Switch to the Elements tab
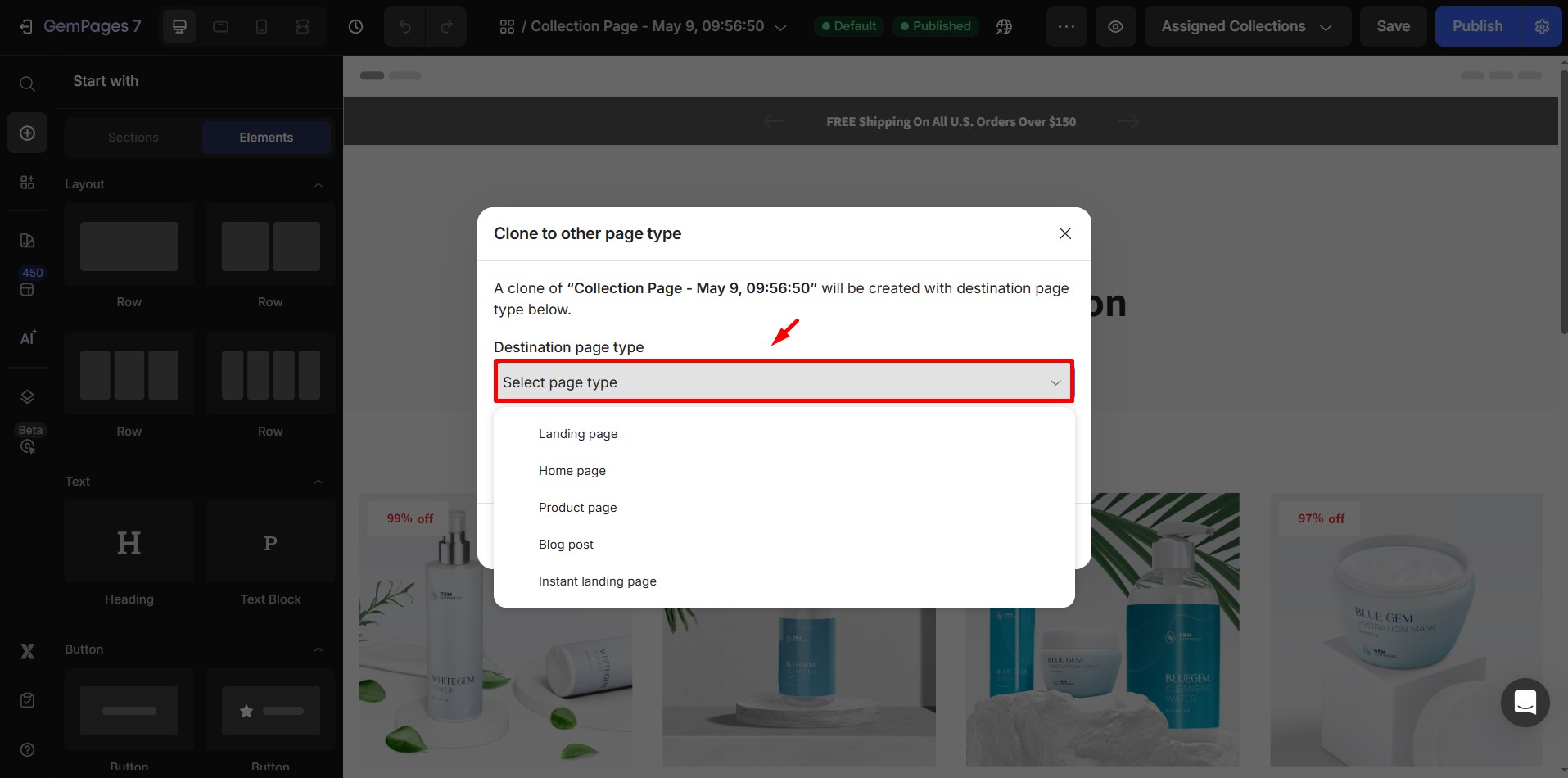The height and width of the screenshot is (778, 1568). pos(266,138)
